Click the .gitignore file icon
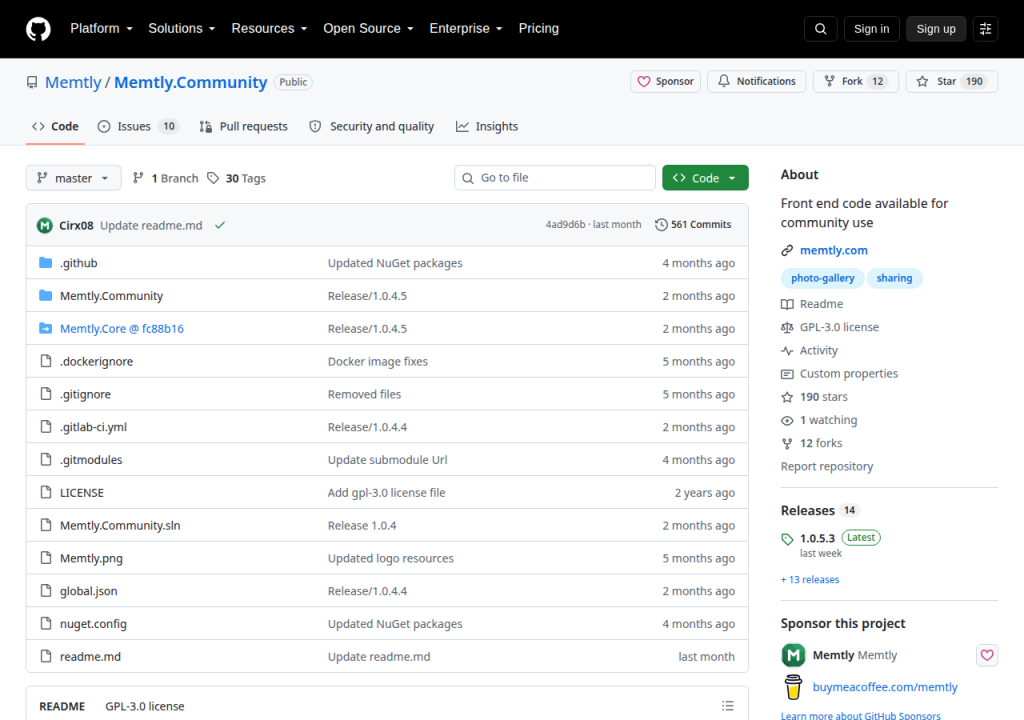 45,393
